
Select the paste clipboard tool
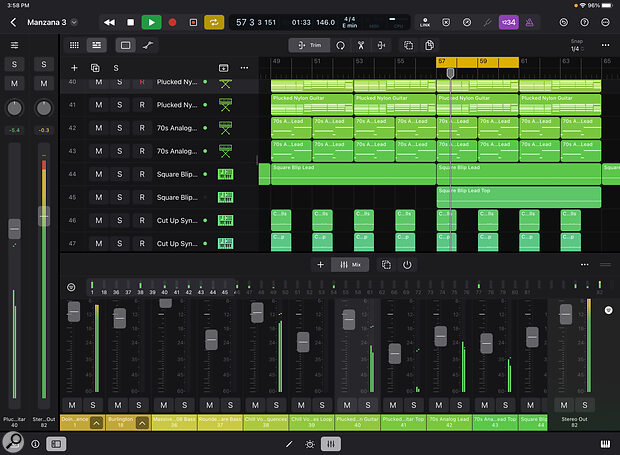coord(429,45)
